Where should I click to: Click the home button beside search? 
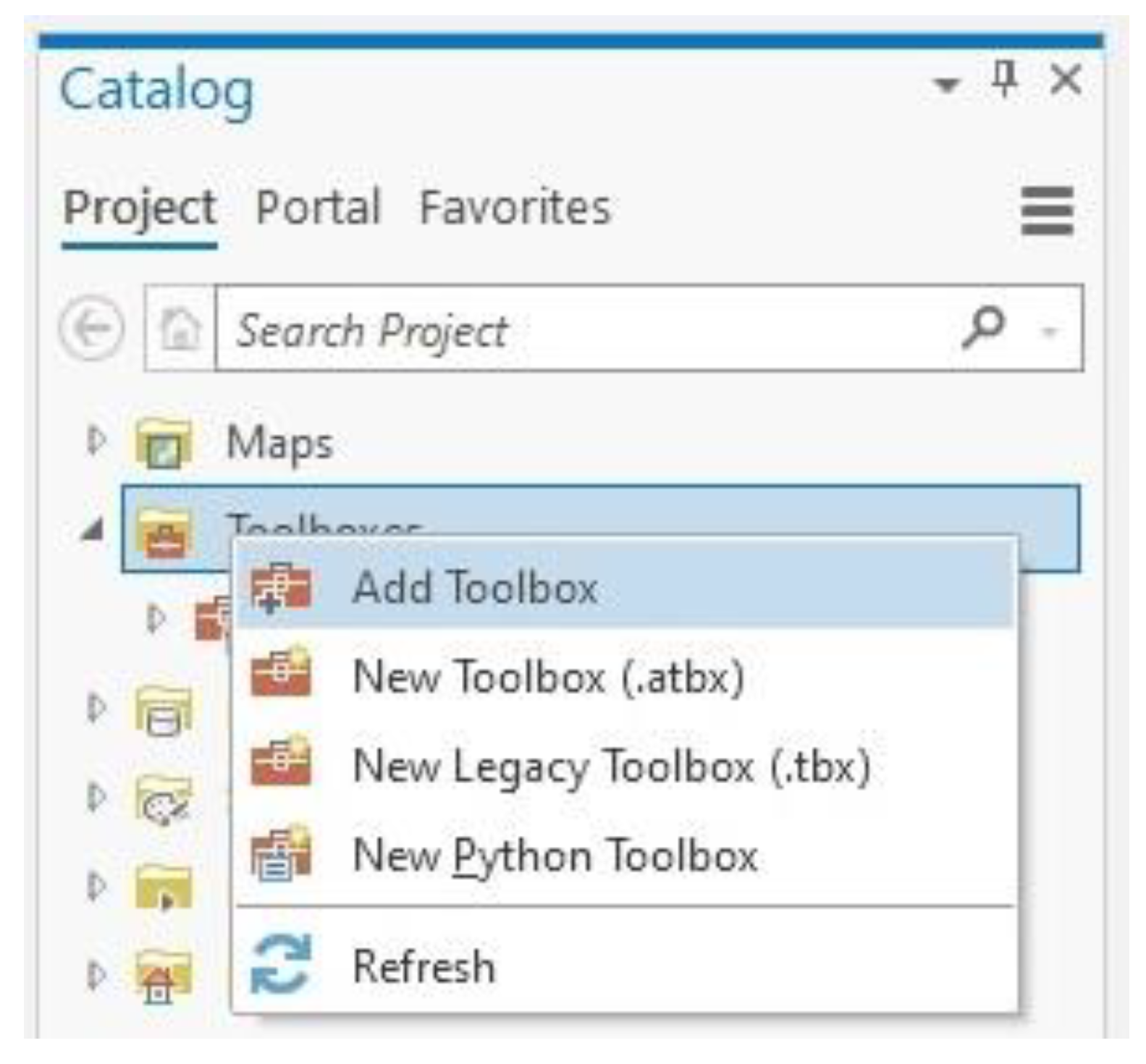pos(180,329)
